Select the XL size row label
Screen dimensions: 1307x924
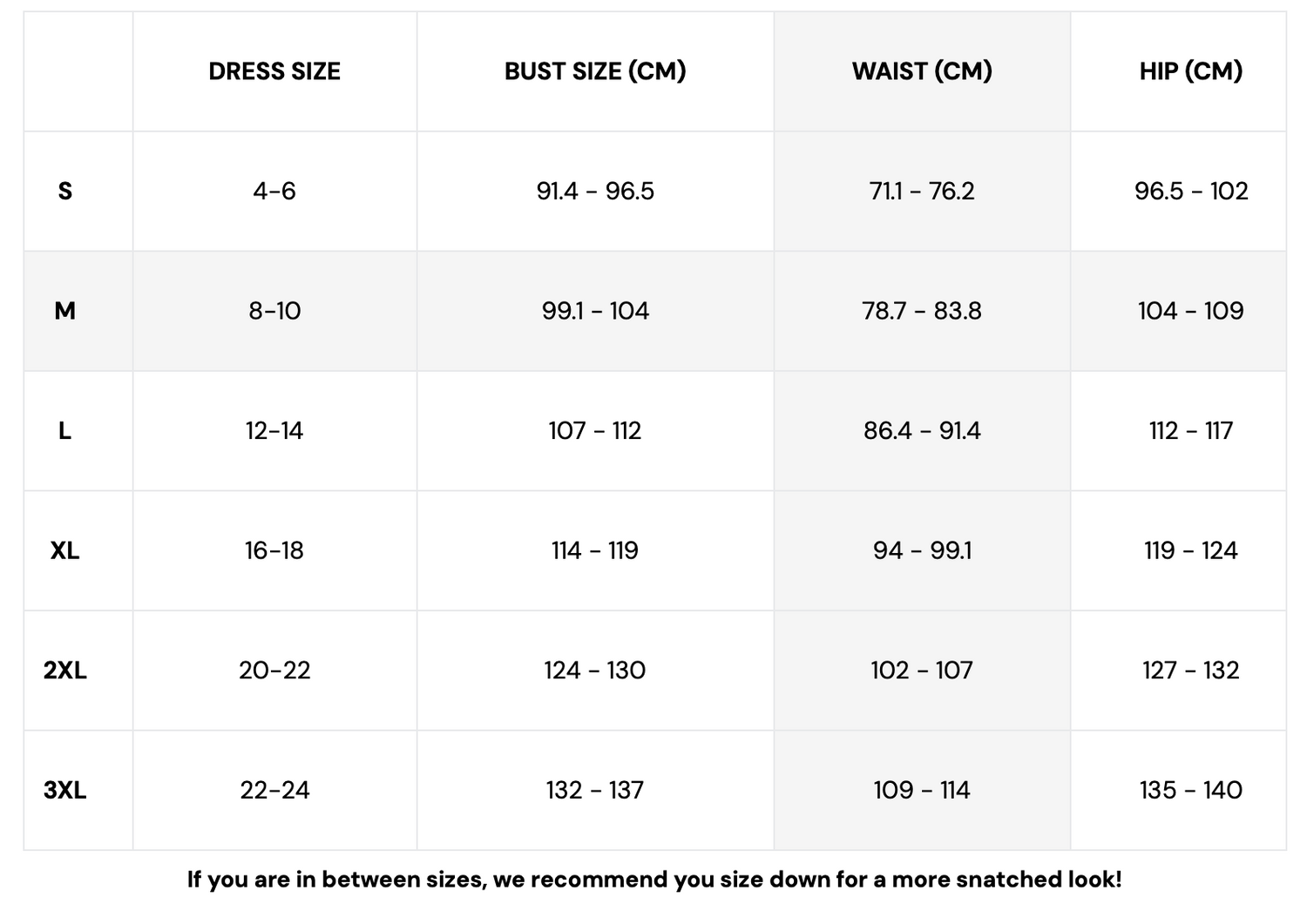65,550
